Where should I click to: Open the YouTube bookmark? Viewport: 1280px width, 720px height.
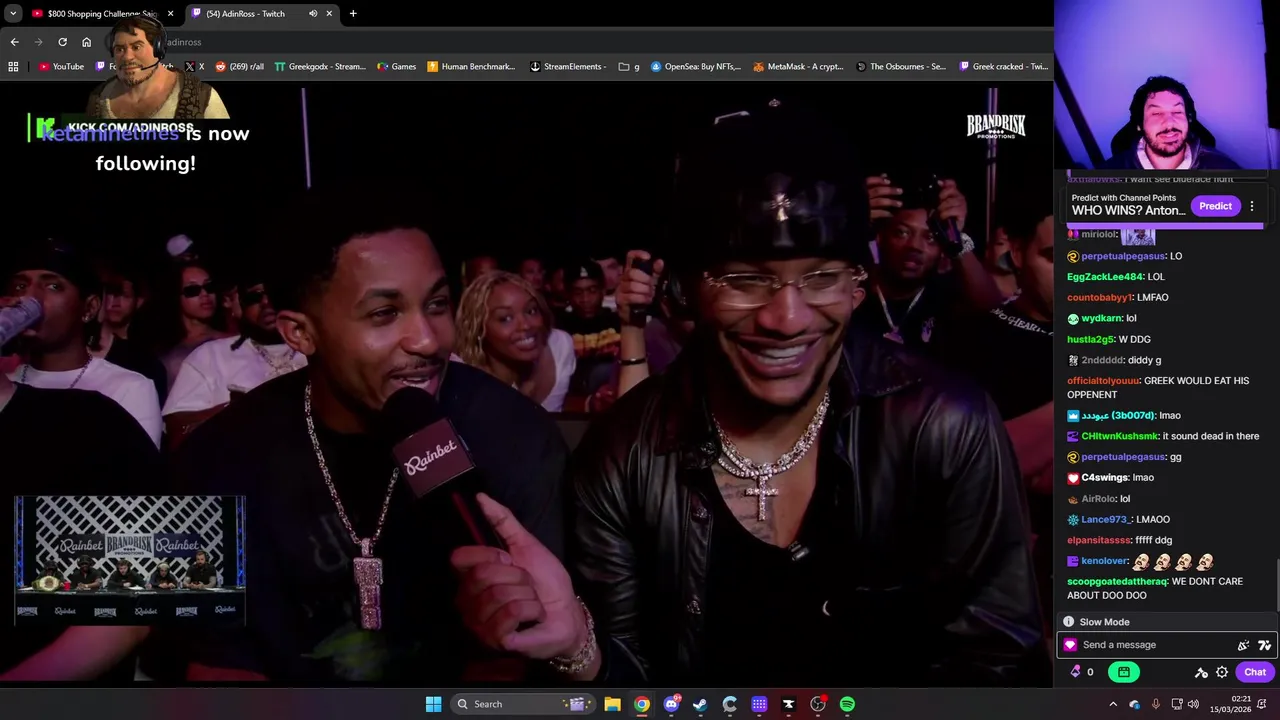click(x=61, y=67)
